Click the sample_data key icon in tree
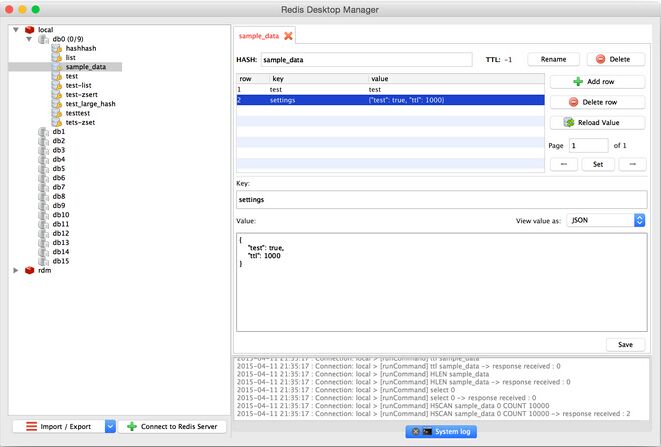661x447 pixels. 56,67
